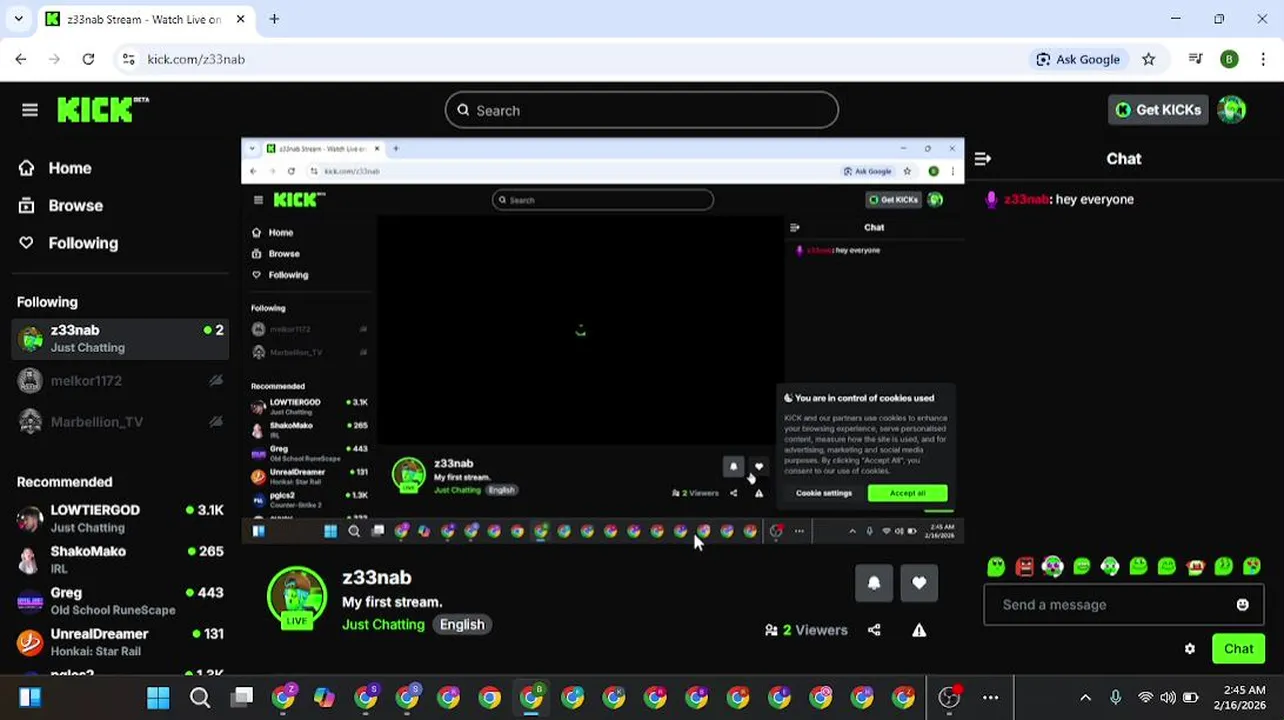Open the emoji picker in chat input

[1242, 605]
